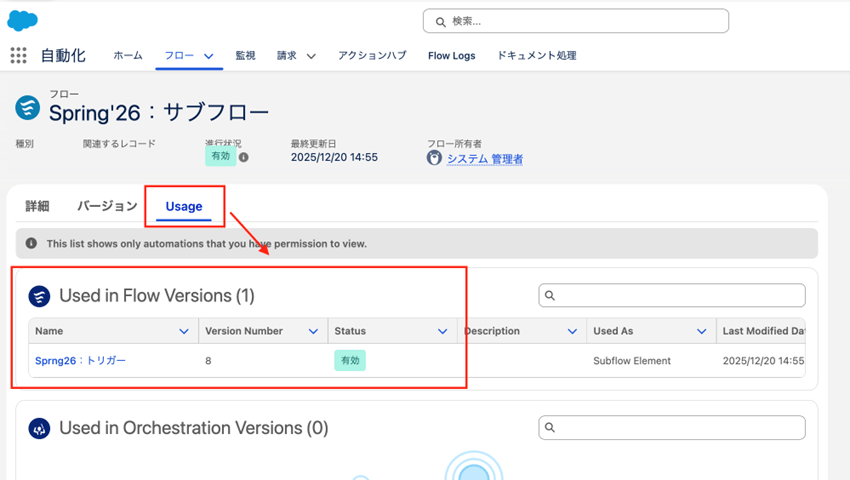Switch to the 詳細 tab
This screenshot has height=480, width=850.
point(37,206)
